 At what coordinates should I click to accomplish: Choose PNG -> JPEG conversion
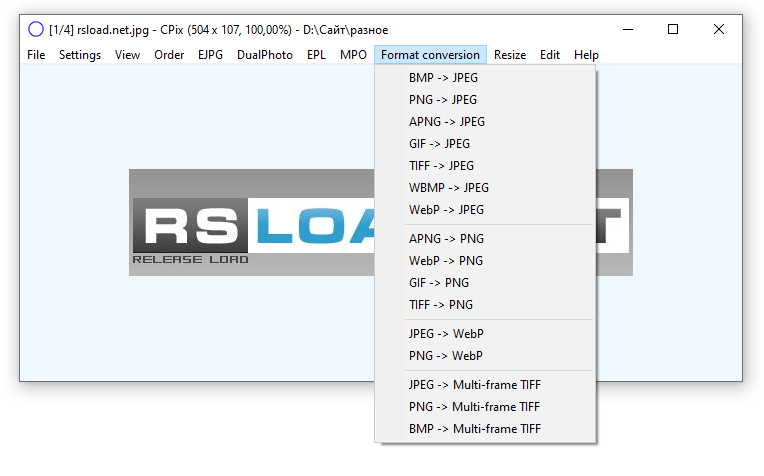(x=485, y=100)
